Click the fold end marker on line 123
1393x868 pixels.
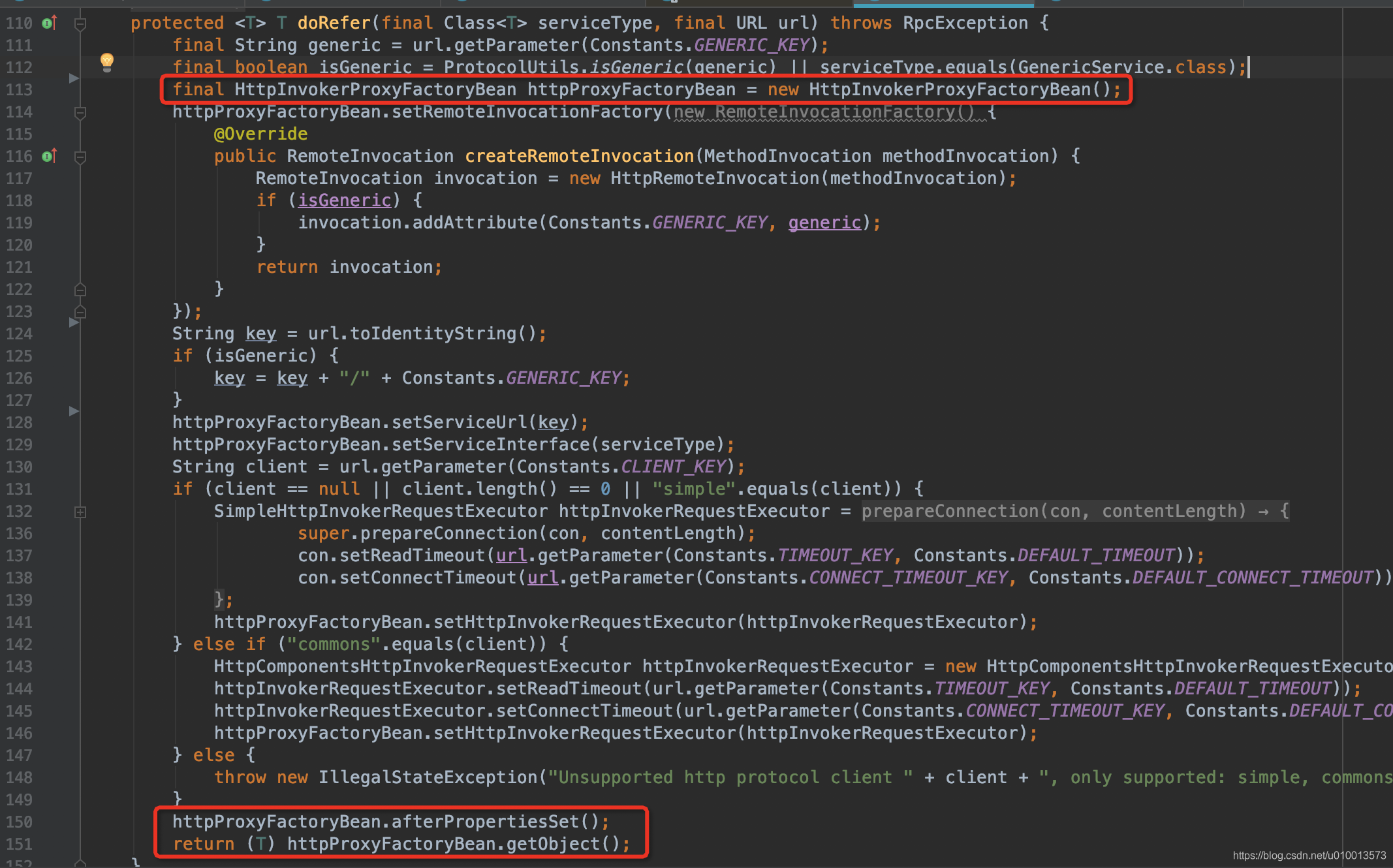[80, 312]
